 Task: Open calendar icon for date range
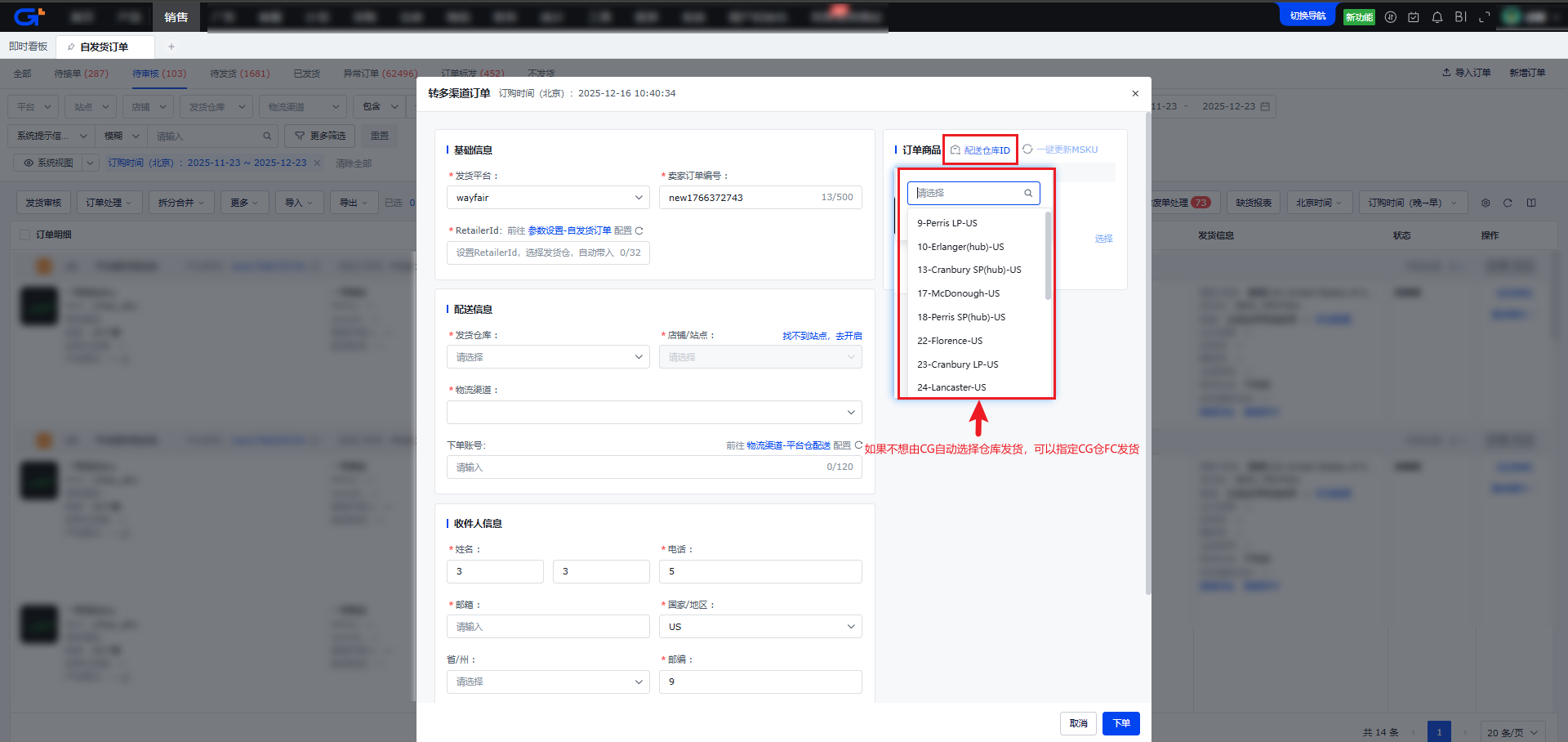click(x=1265, y=106)
